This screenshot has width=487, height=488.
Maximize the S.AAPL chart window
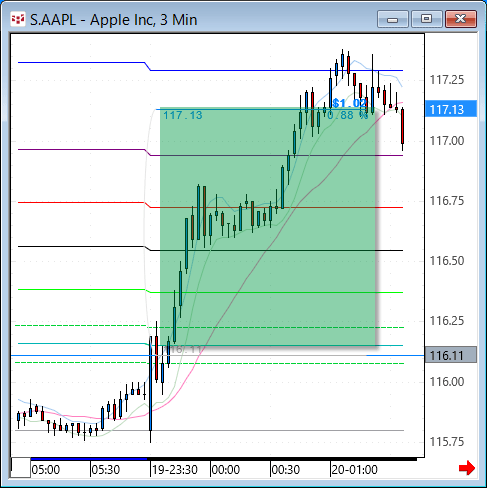click(x=427, y=19)
